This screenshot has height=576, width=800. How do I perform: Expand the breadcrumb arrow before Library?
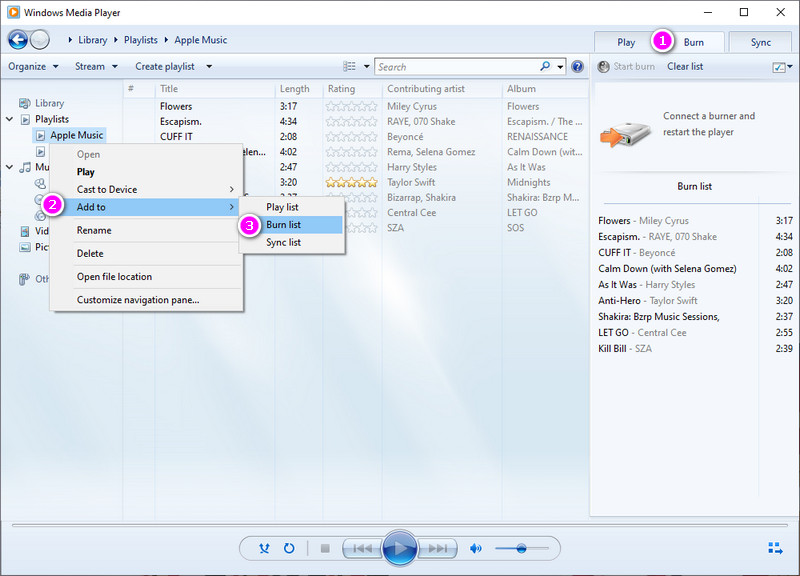point(70,40)
